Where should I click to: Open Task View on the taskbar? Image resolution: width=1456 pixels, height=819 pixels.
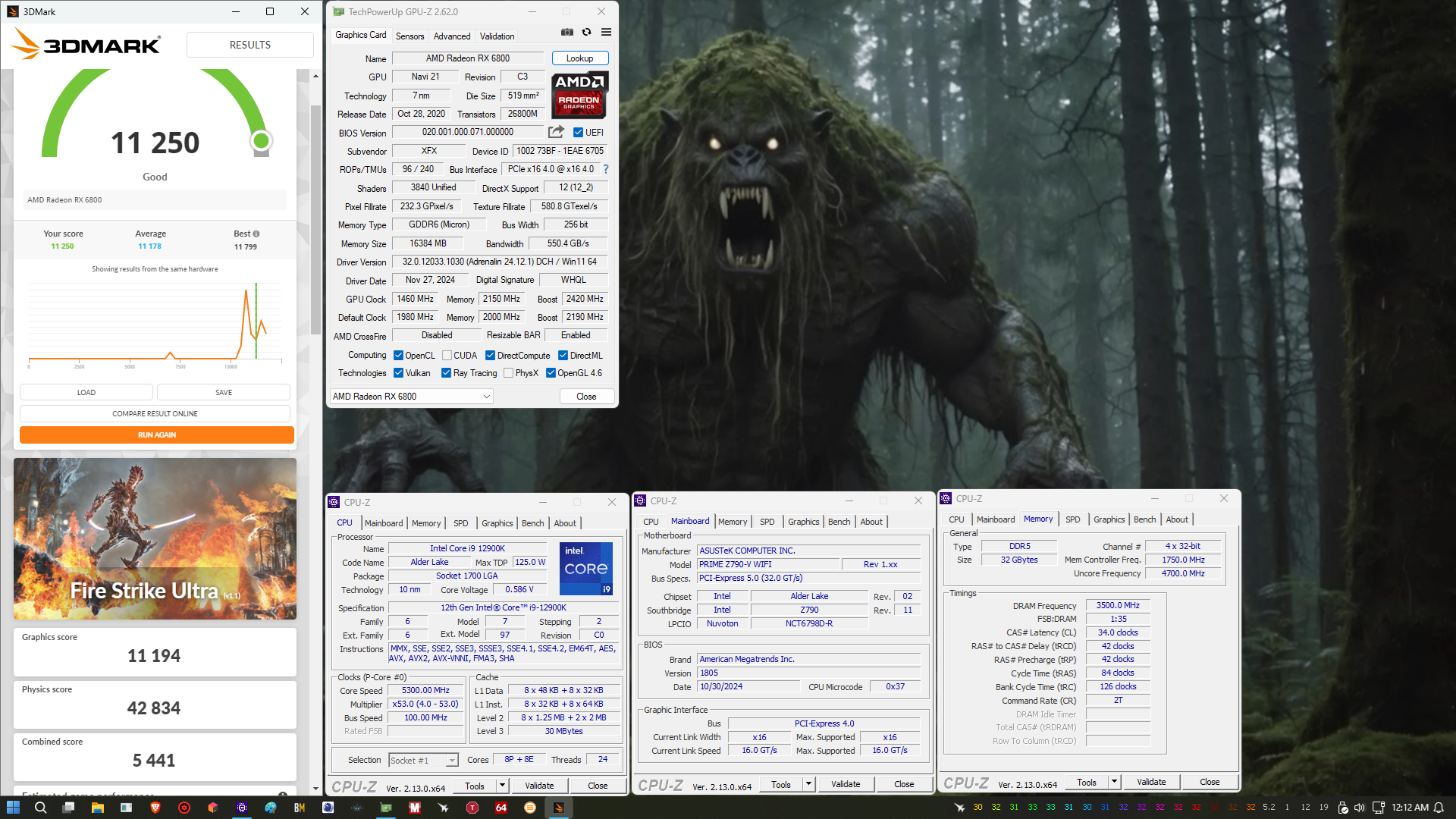click(x=69, y=808)
